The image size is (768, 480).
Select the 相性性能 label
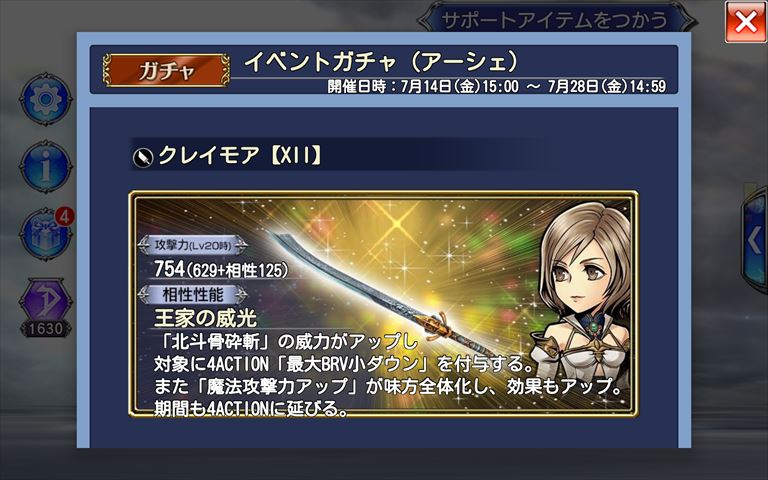pos(193,294)
